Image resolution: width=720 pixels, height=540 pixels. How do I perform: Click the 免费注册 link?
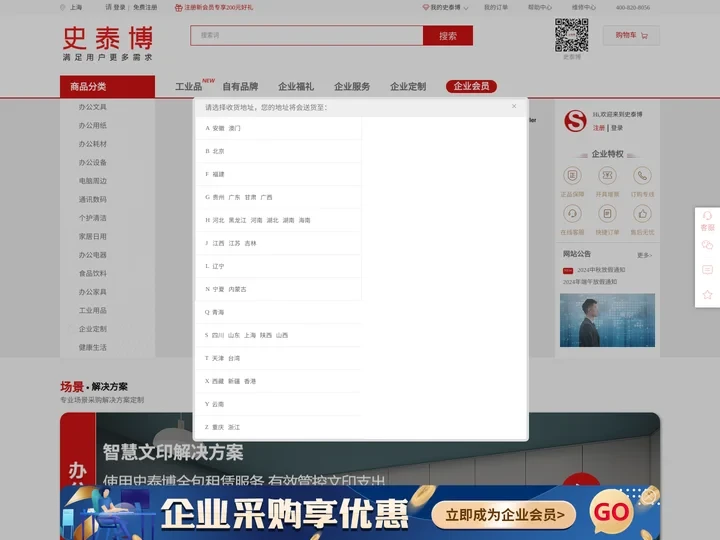click(x=145, y=7)
